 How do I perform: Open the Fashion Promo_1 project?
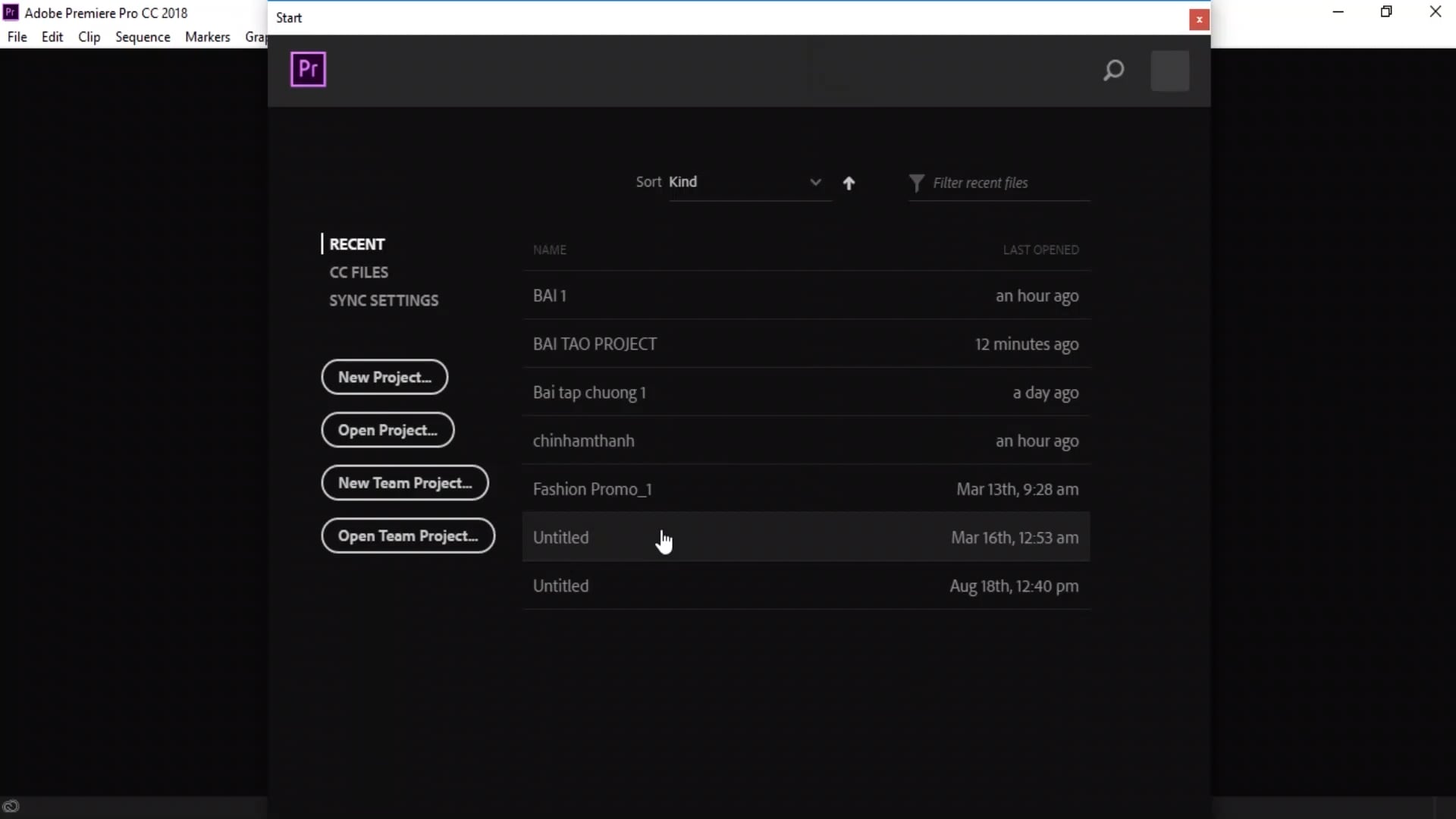coord(806,489)
